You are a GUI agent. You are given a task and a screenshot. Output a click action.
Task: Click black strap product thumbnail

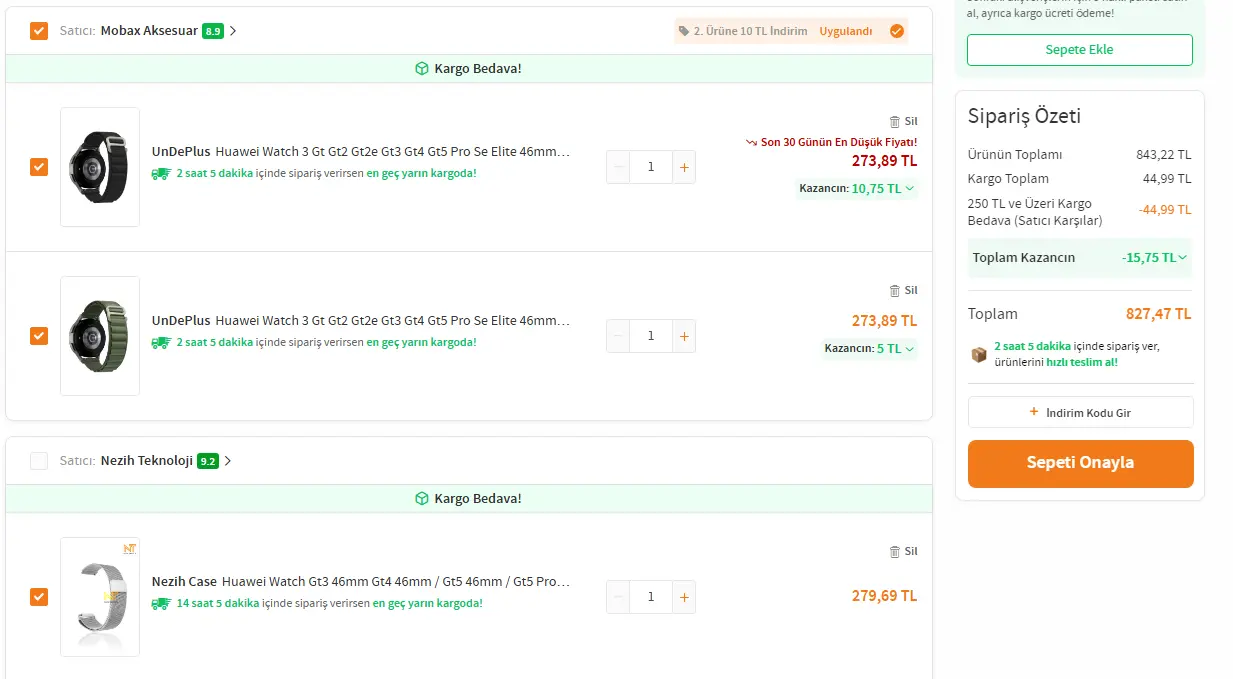click(x=100, y=167)
